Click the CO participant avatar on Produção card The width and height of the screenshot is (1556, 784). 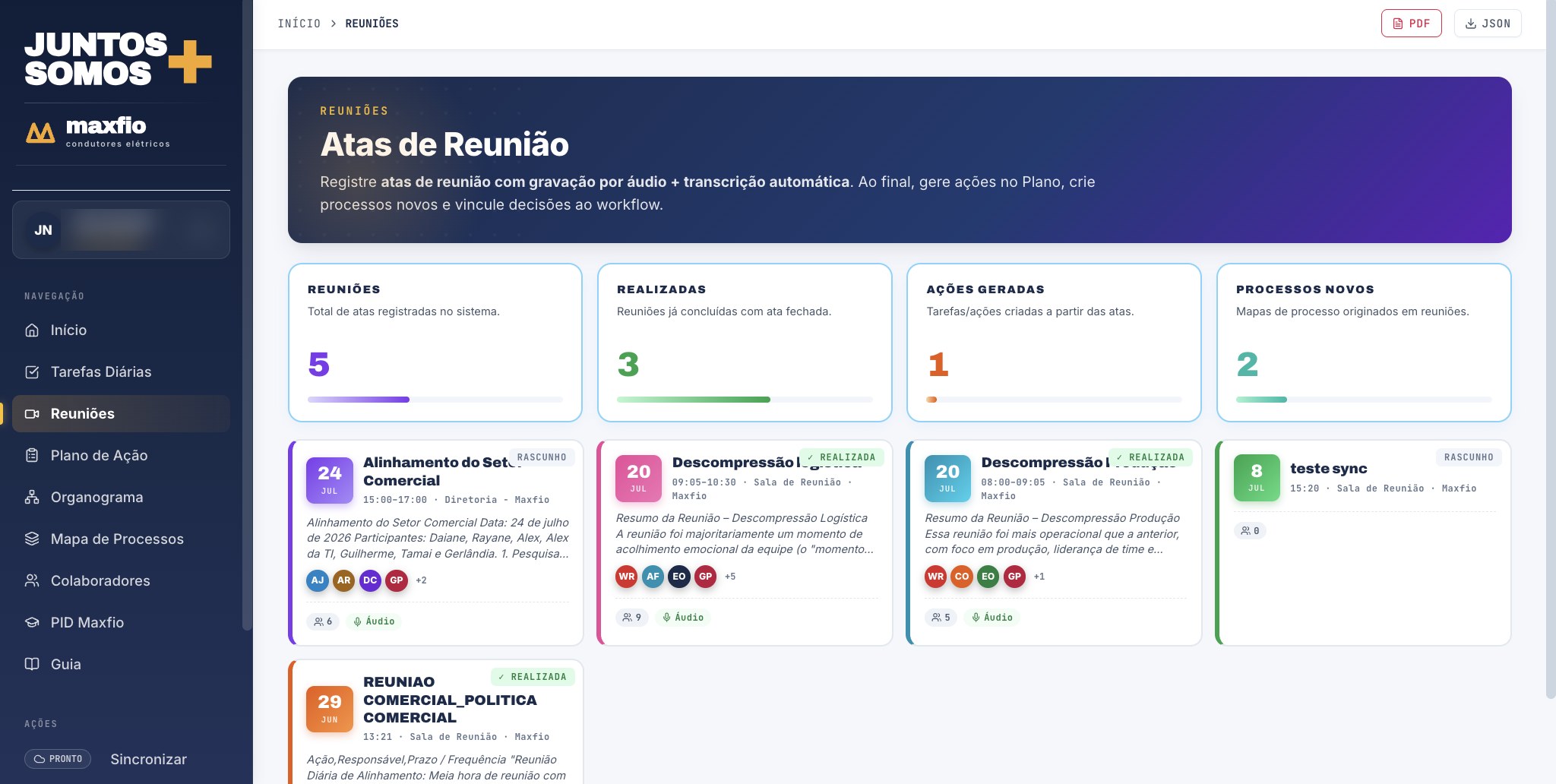(x=962, y=577)
